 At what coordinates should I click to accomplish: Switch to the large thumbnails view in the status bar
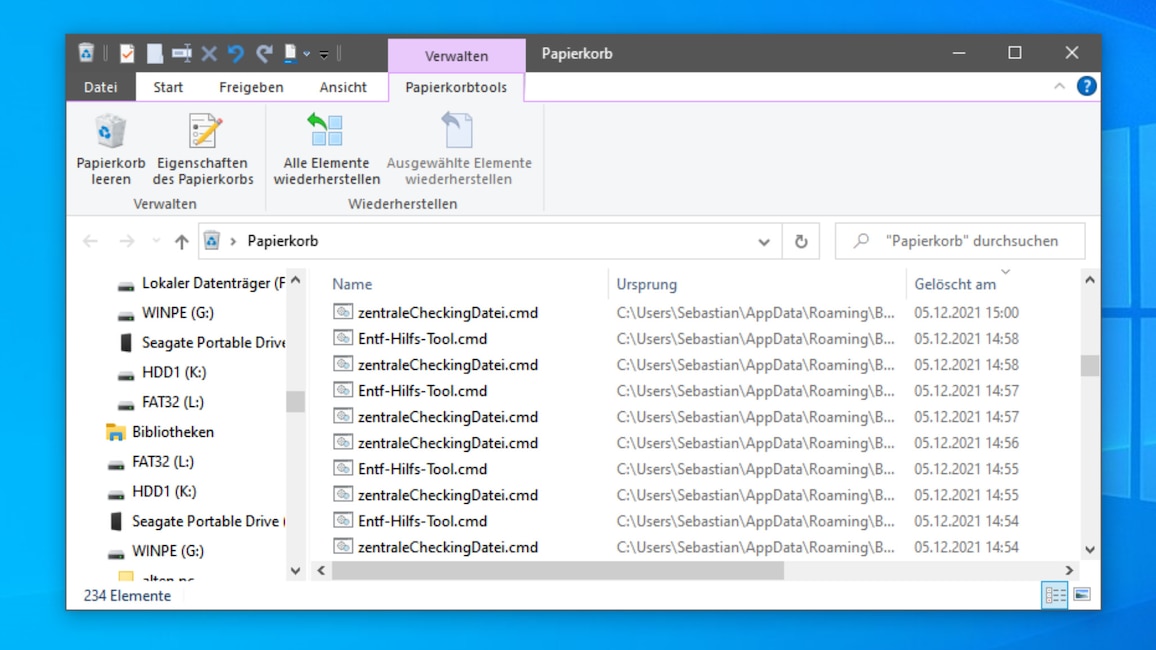pos(1082,595)
